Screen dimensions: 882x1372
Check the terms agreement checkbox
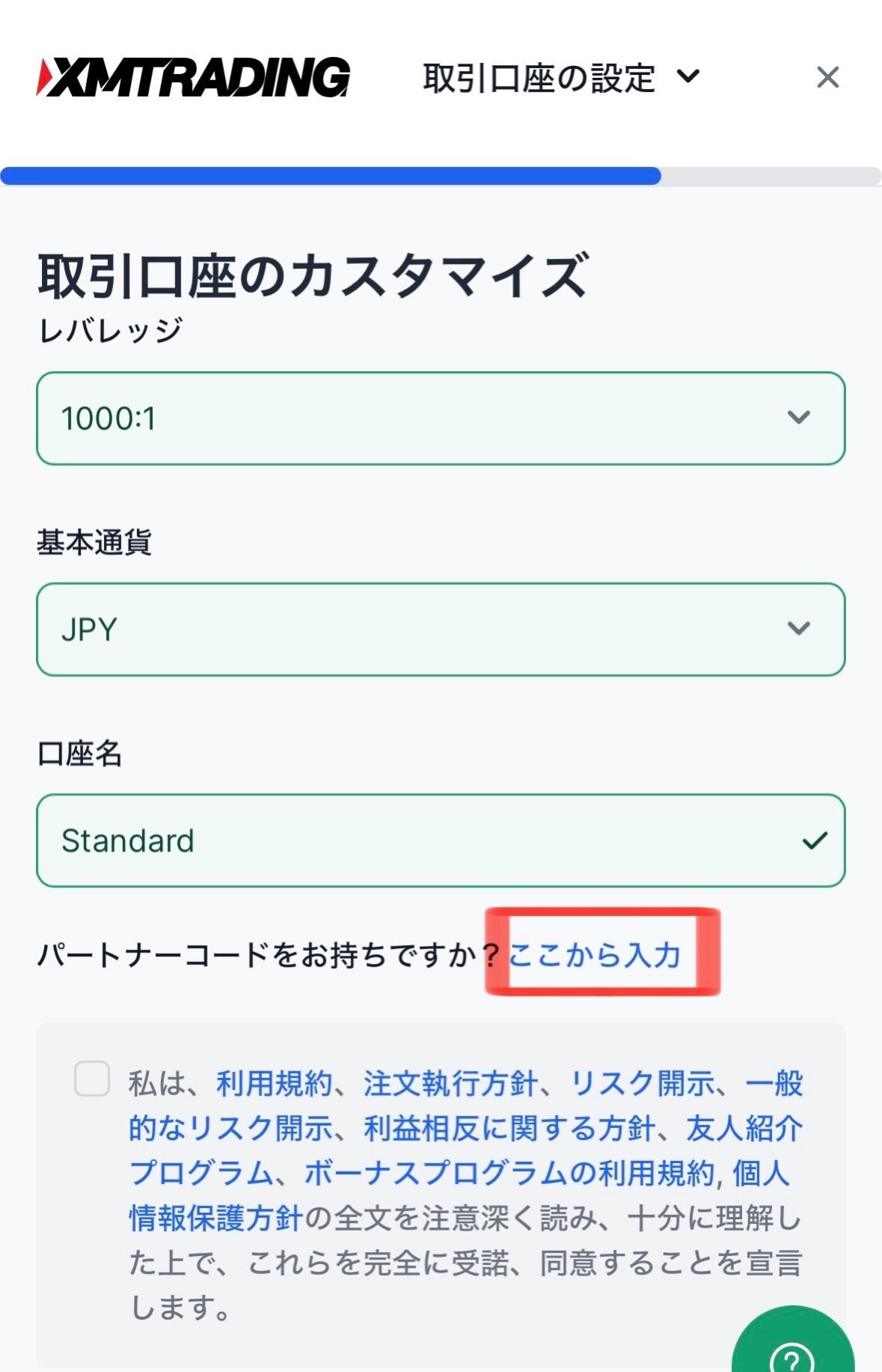pos(94,1078)
